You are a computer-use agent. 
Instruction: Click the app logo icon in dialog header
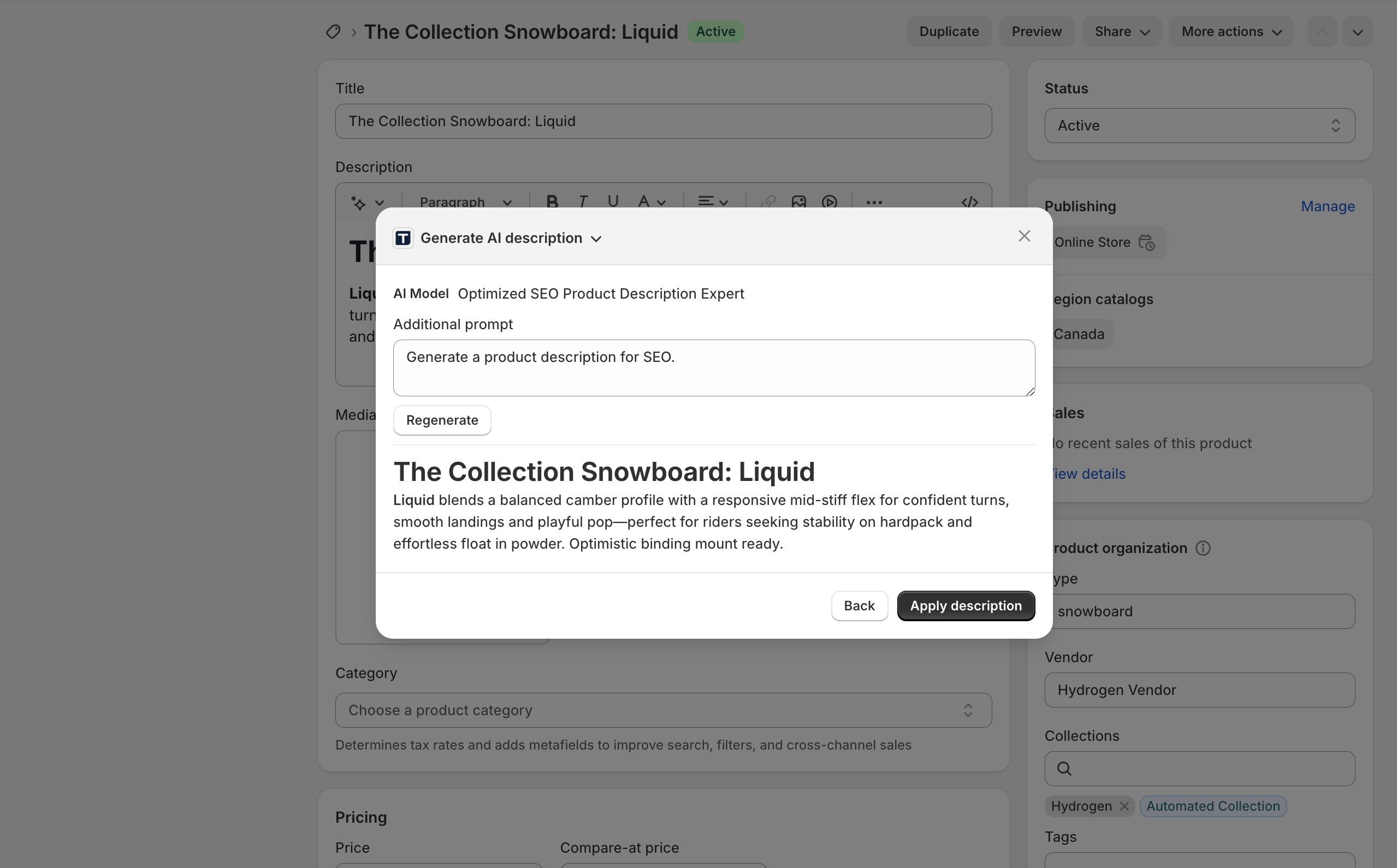coord(403,237)
